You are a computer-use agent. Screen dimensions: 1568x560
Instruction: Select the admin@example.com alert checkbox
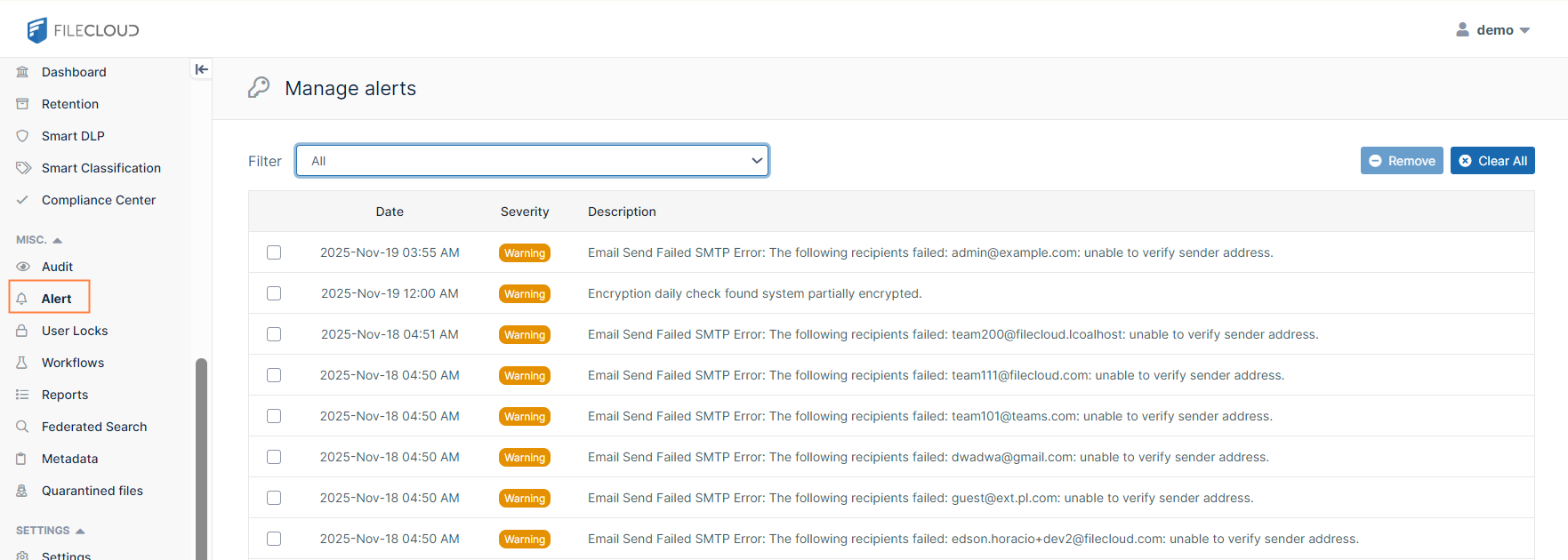click(274, 252)
